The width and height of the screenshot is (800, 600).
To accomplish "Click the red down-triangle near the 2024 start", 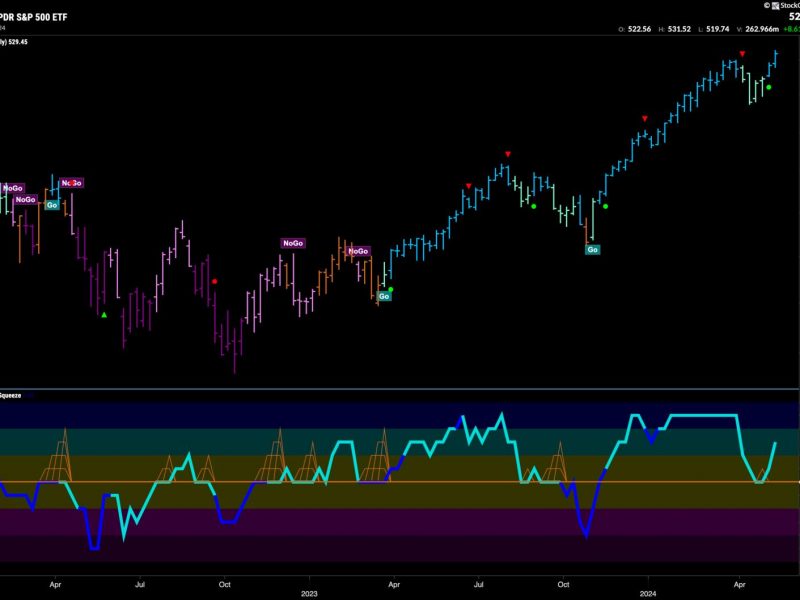I will [645, 119].
